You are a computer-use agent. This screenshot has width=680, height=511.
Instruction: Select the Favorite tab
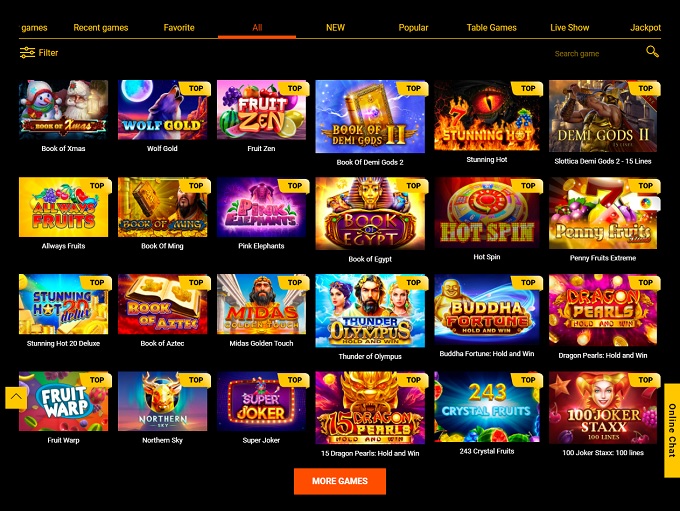[x=179, y=28]
